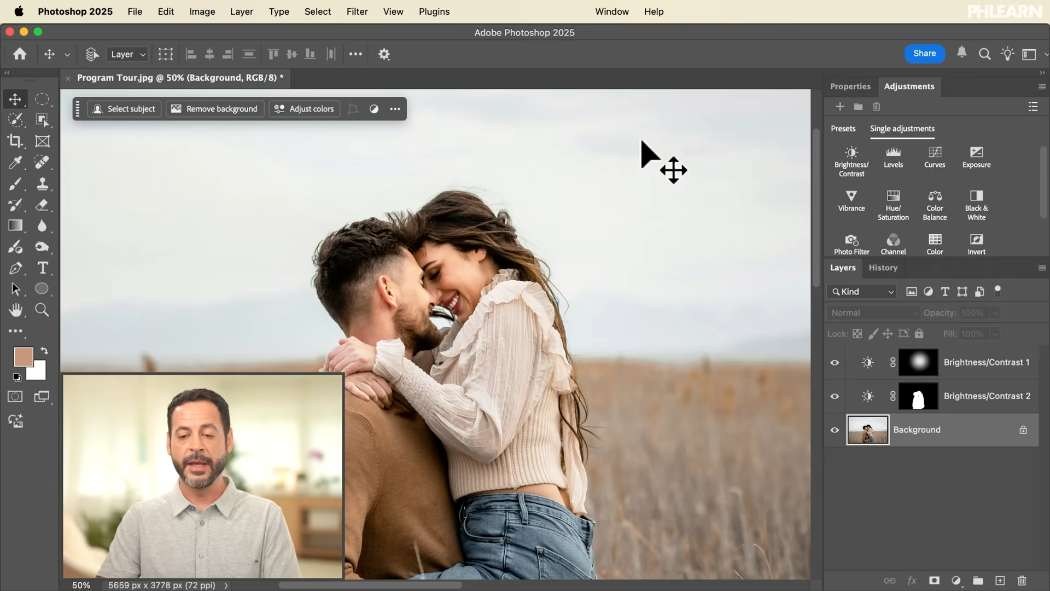Toggle filter for smart objects

pos(980,291)
